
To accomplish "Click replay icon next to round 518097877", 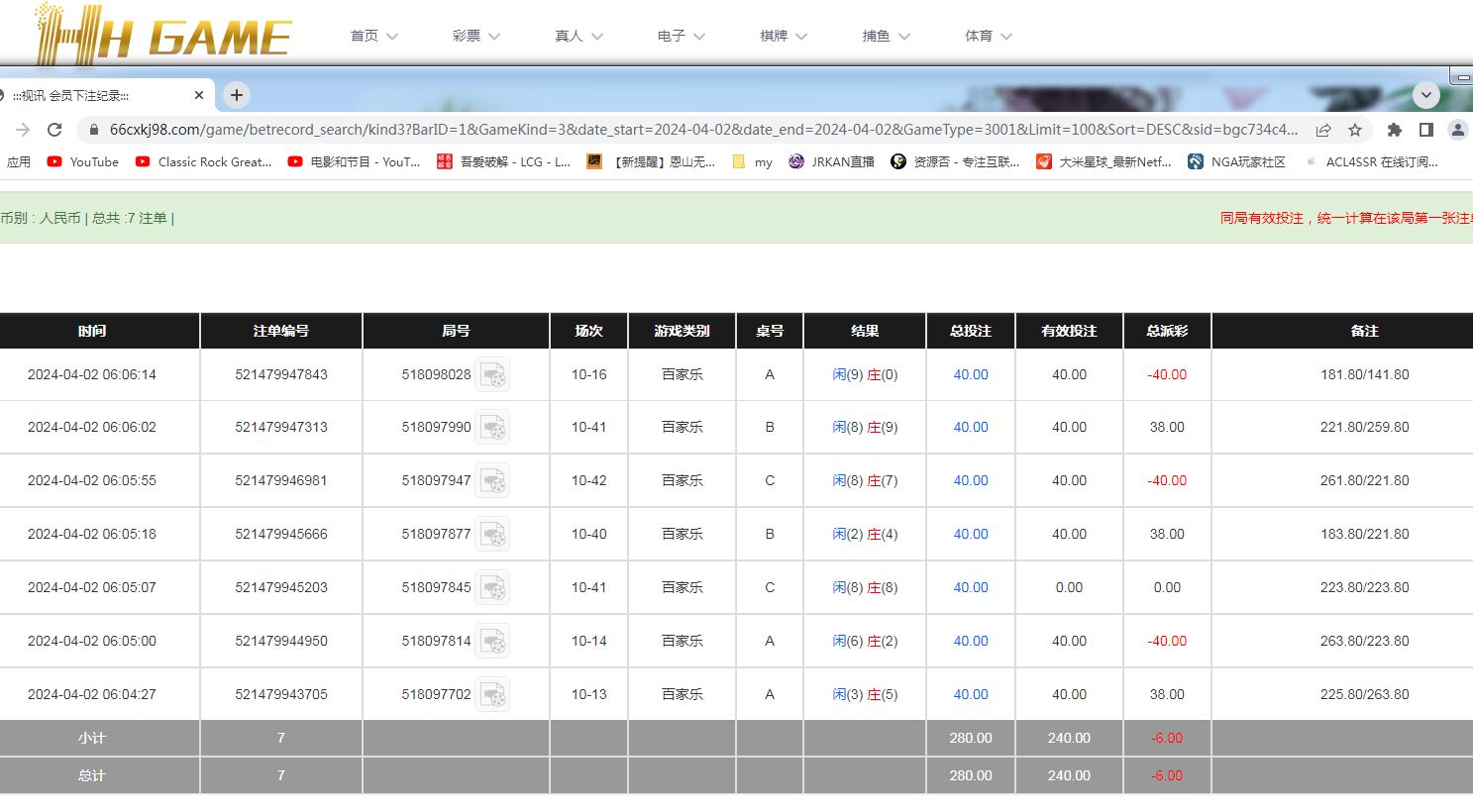I will pyautogui.click(x=492, y=534).
